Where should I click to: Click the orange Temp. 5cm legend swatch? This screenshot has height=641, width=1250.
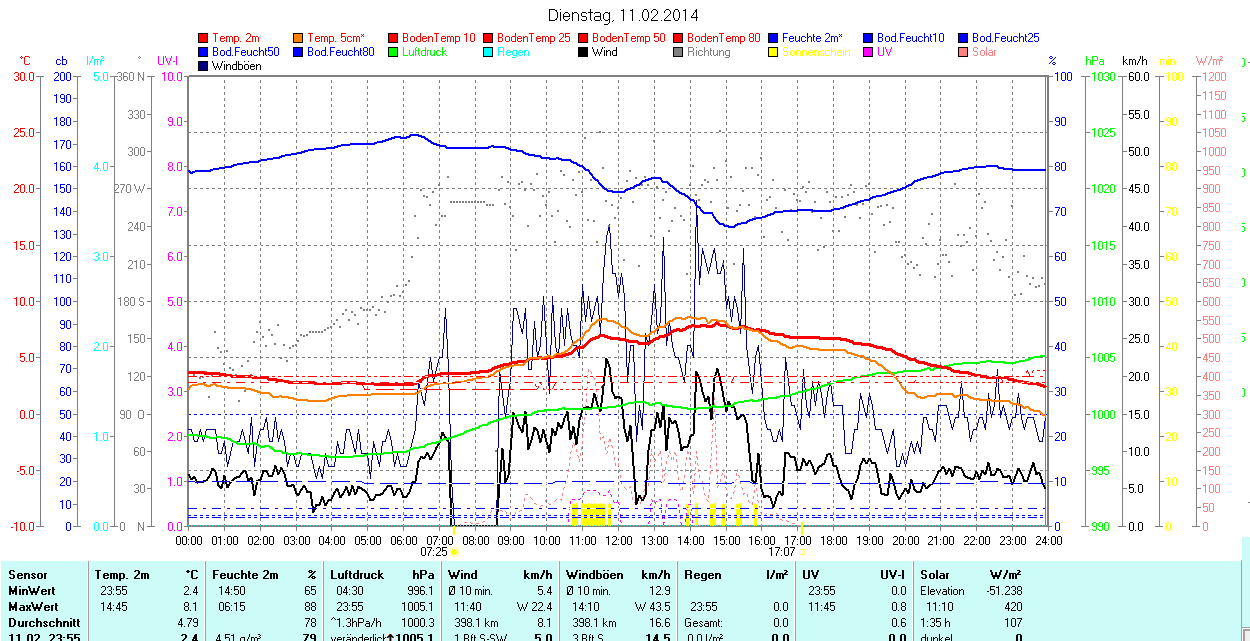pos(298,38)
